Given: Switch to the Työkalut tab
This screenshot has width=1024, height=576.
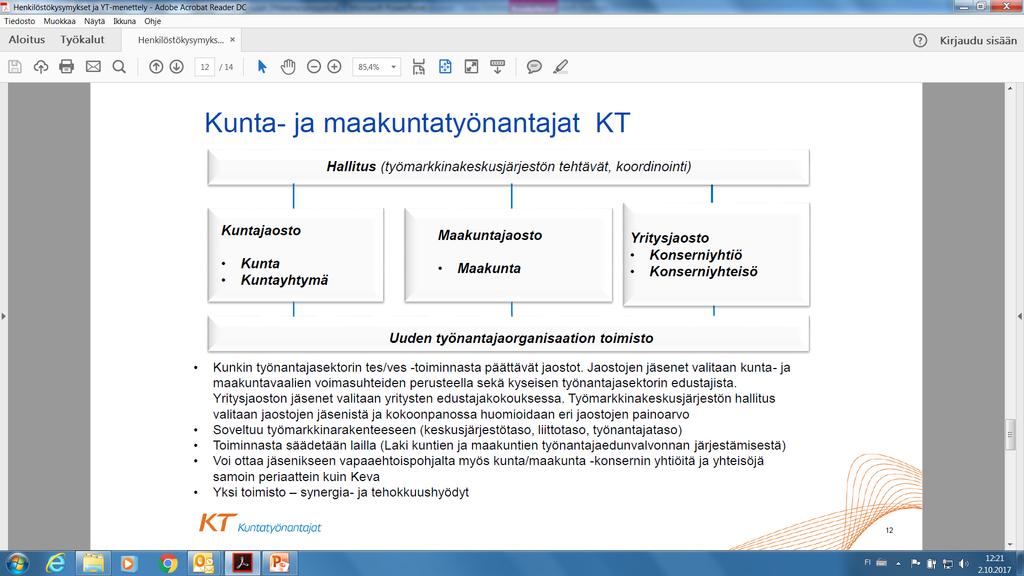Looking at the screenshot, I should 82,40.
